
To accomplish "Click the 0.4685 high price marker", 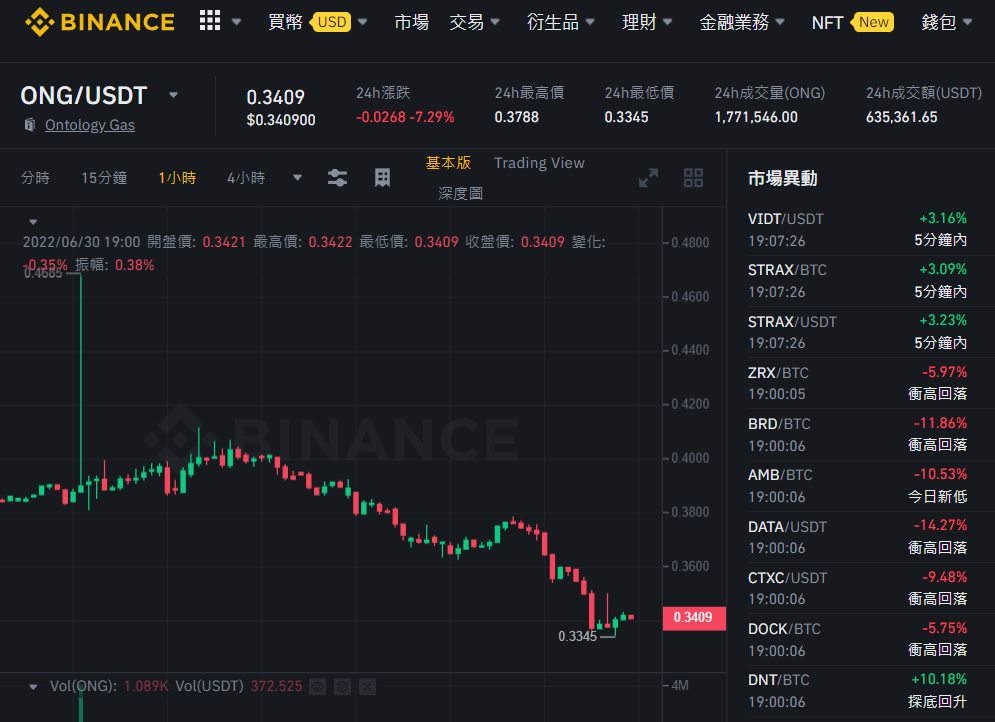I will [43, 273].
